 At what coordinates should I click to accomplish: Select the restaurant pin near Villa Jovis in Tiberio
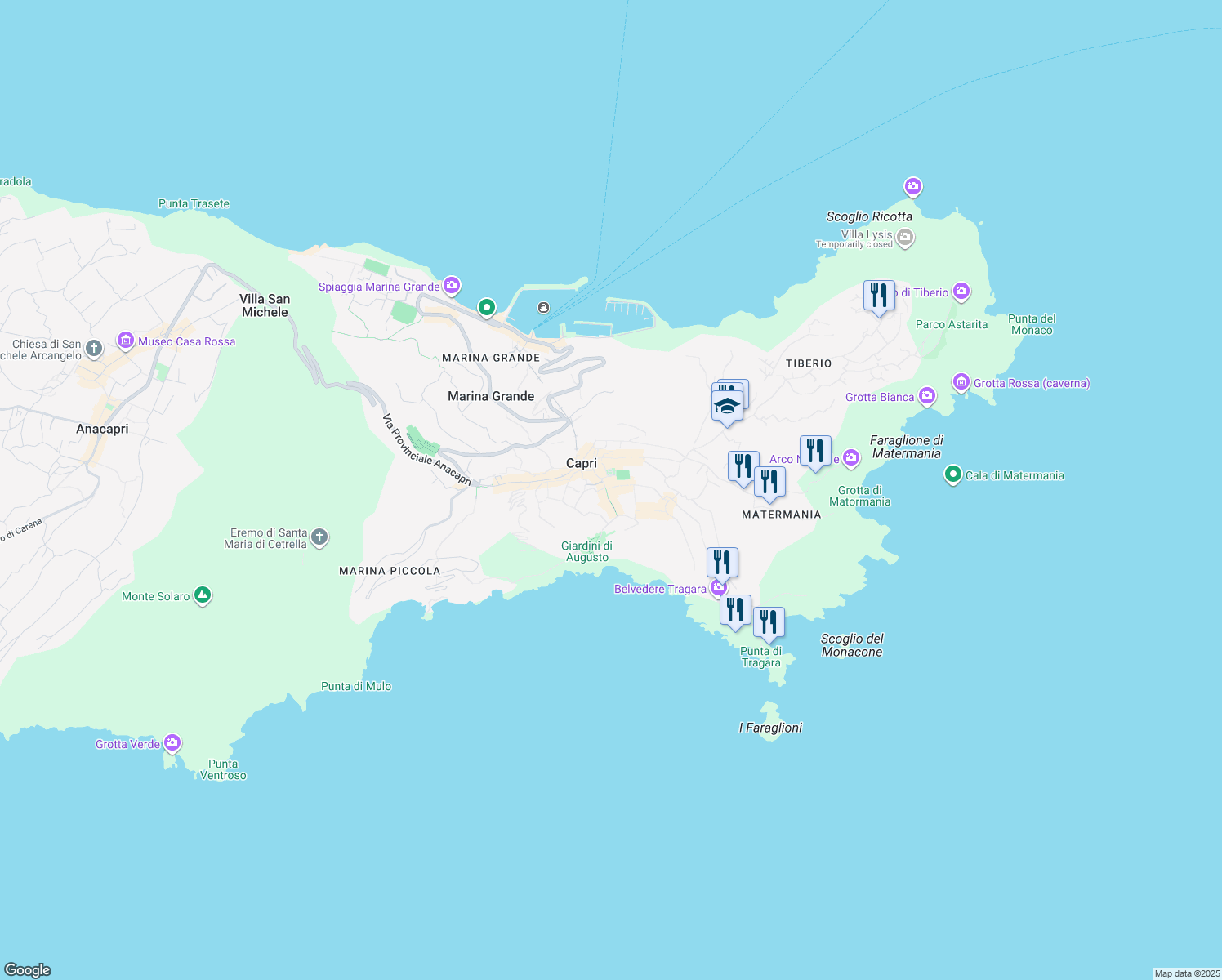(x=879, y=296)
